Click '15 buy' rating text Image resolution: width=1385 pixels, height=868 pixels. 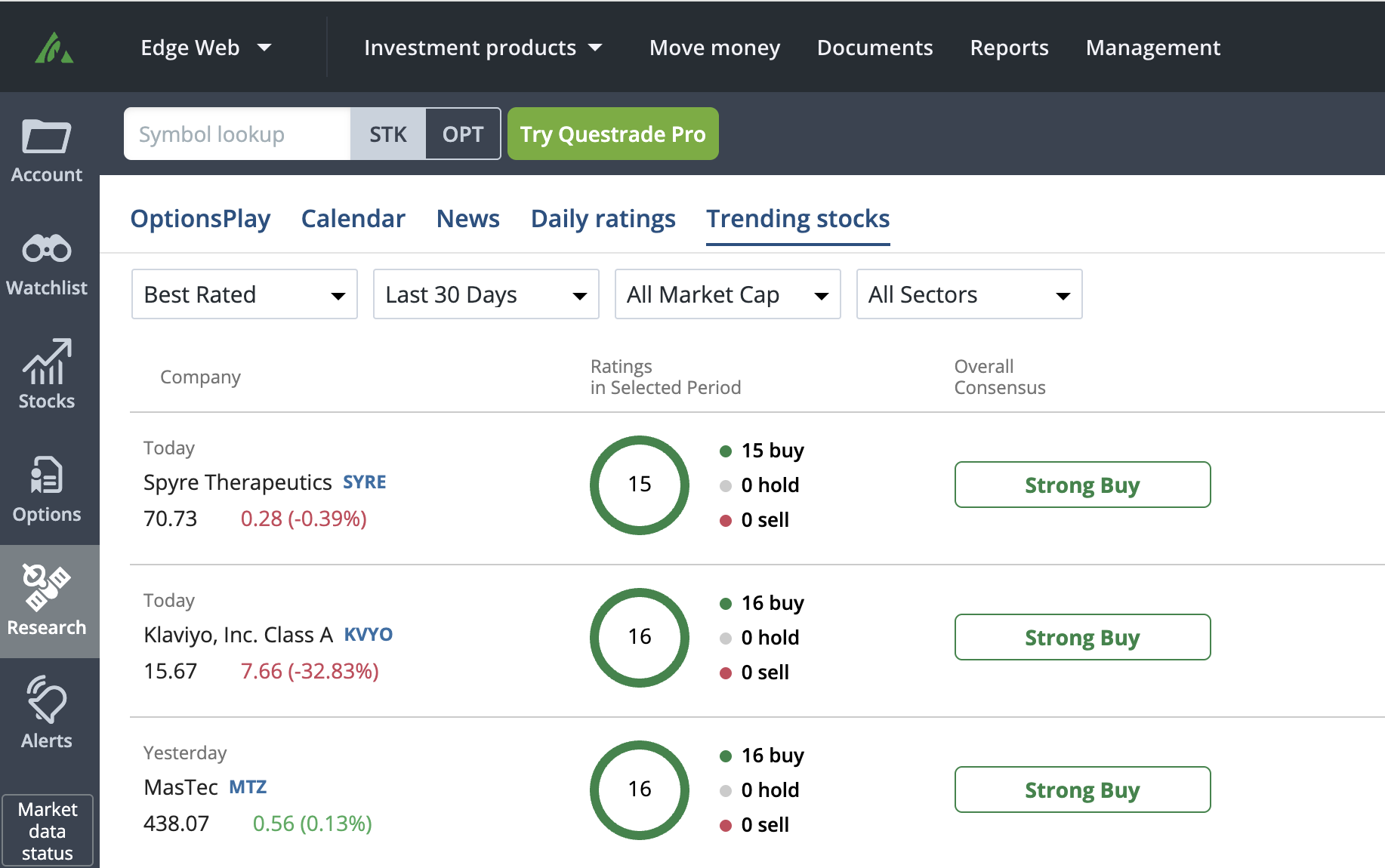tap(773, 451)
